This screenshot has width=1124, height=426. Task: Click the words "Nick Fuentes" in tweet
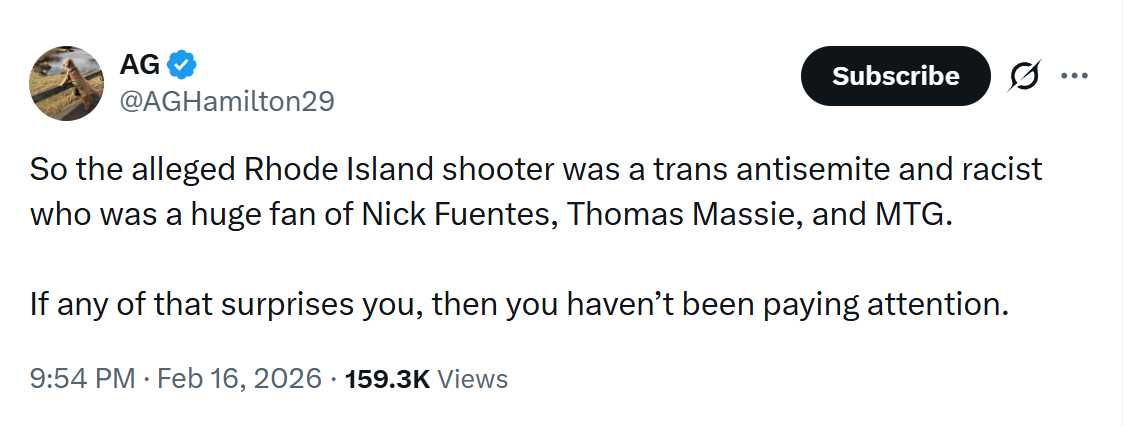[x=470, y=214]
